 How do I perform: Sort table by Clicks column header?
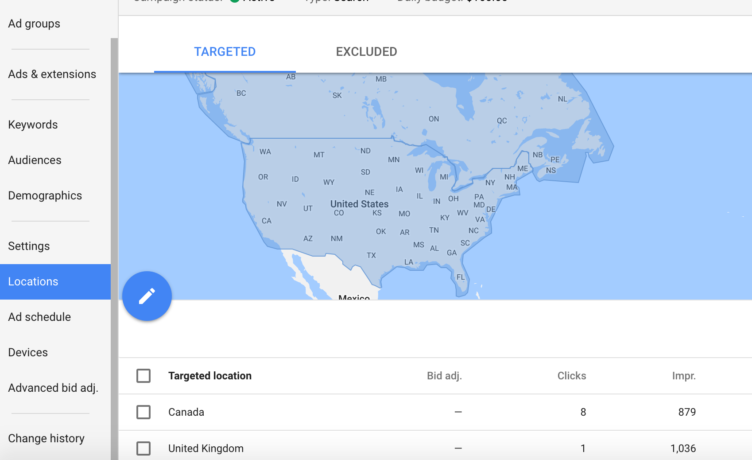click(571, 376)
